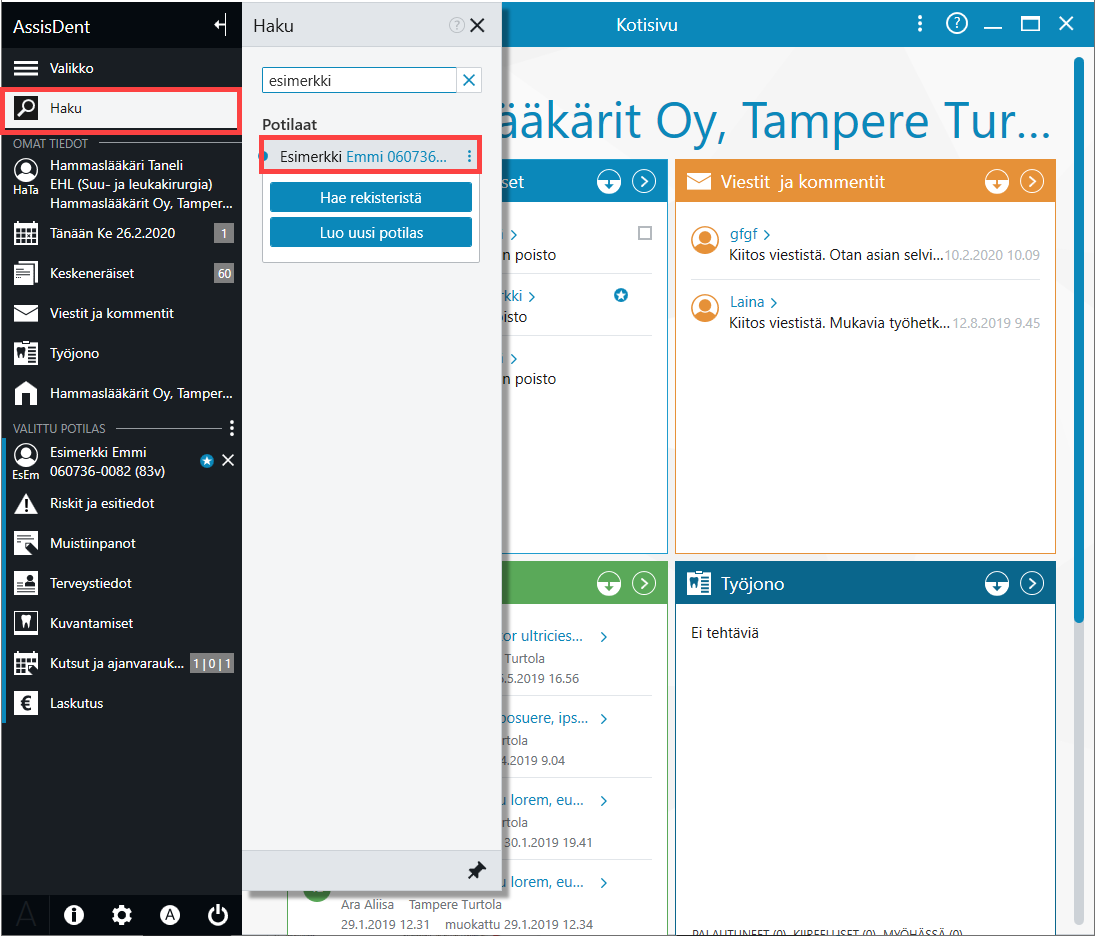The image size is (1095, 936).
Task: Open help in Kotisivu title bar
Action: point(957,24)
